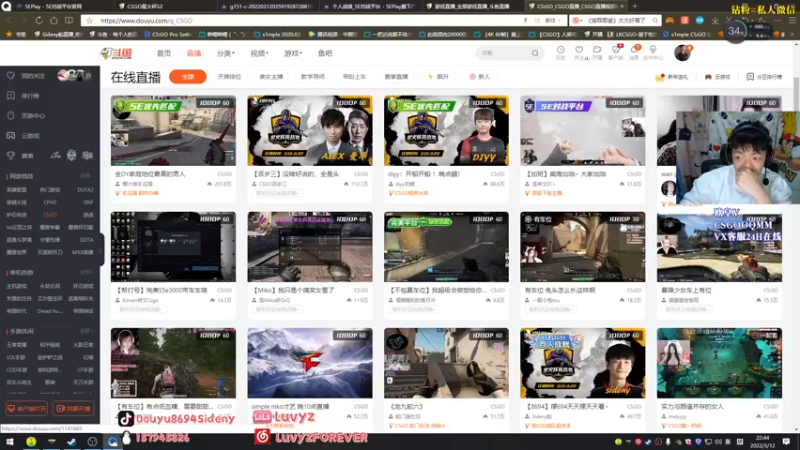
Task: Open the stream thumbnail with ALEX banner
Action: coord(310,131)
